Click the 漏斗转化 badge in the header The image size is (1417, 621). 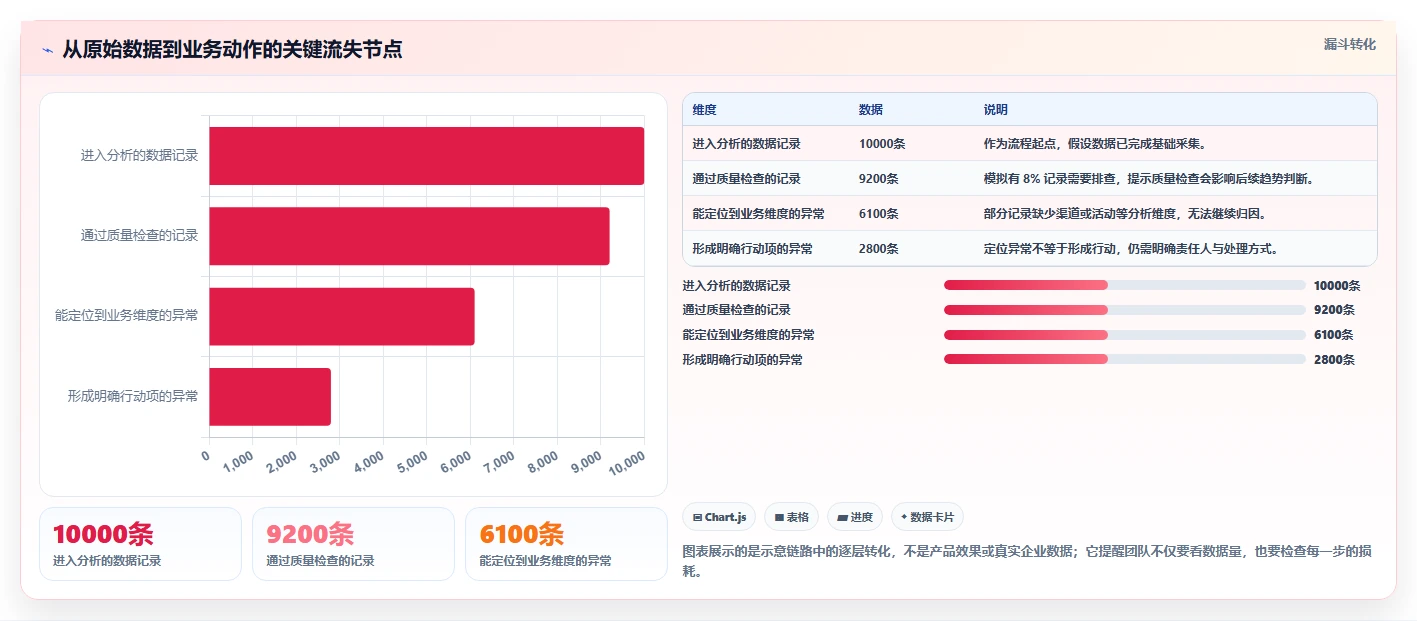pos(1349,45)
